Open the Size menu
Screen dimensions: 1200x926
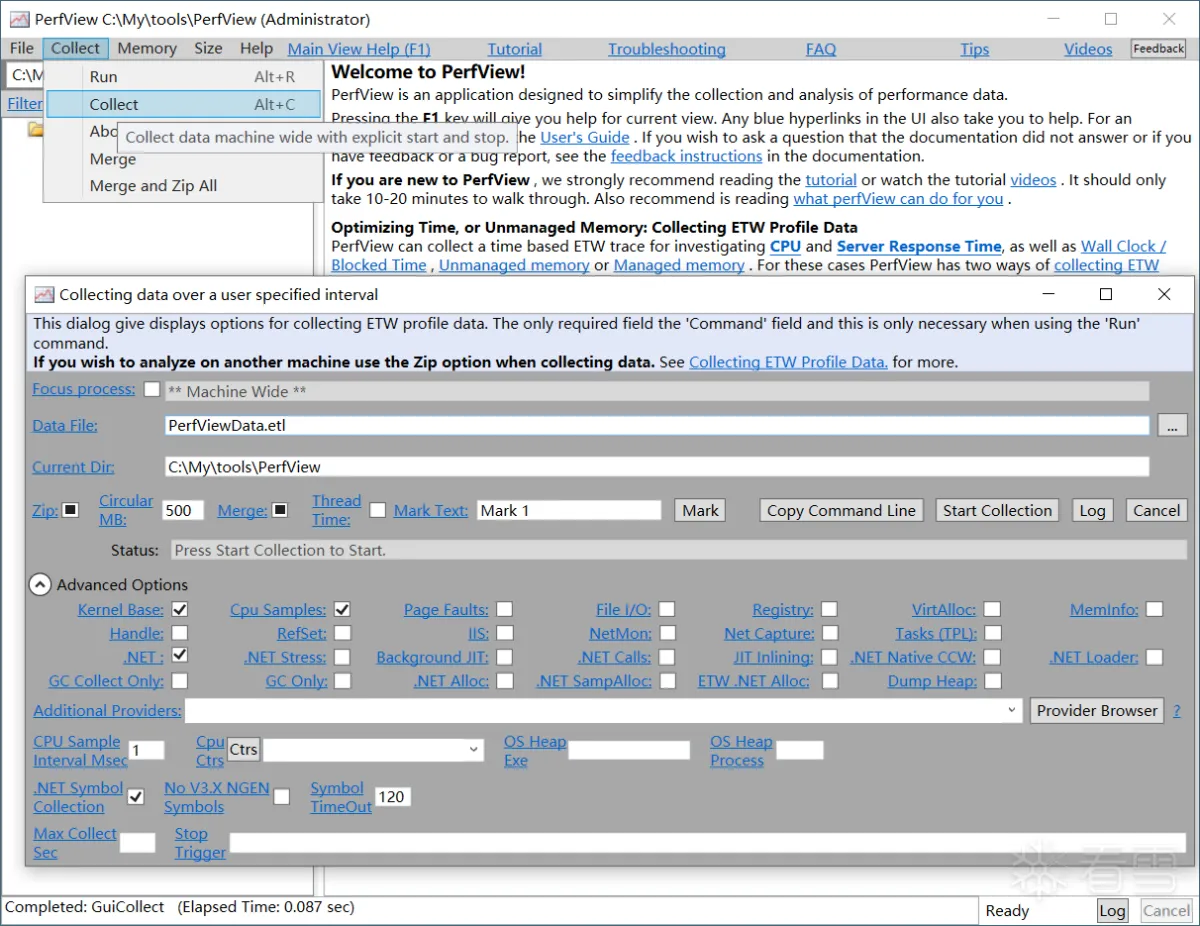click(x=208, y=49)
